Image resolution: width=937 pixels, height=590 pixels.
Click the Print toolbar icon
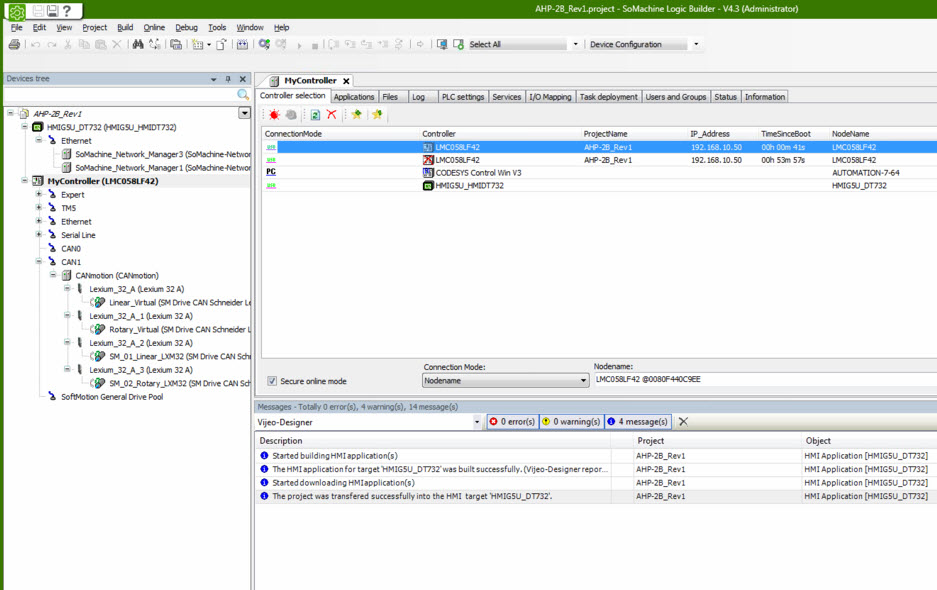(x=14, y=44)
